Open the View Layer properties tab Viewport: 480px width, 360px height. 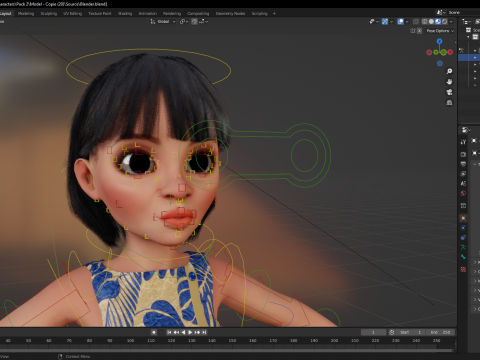(463, 174)
